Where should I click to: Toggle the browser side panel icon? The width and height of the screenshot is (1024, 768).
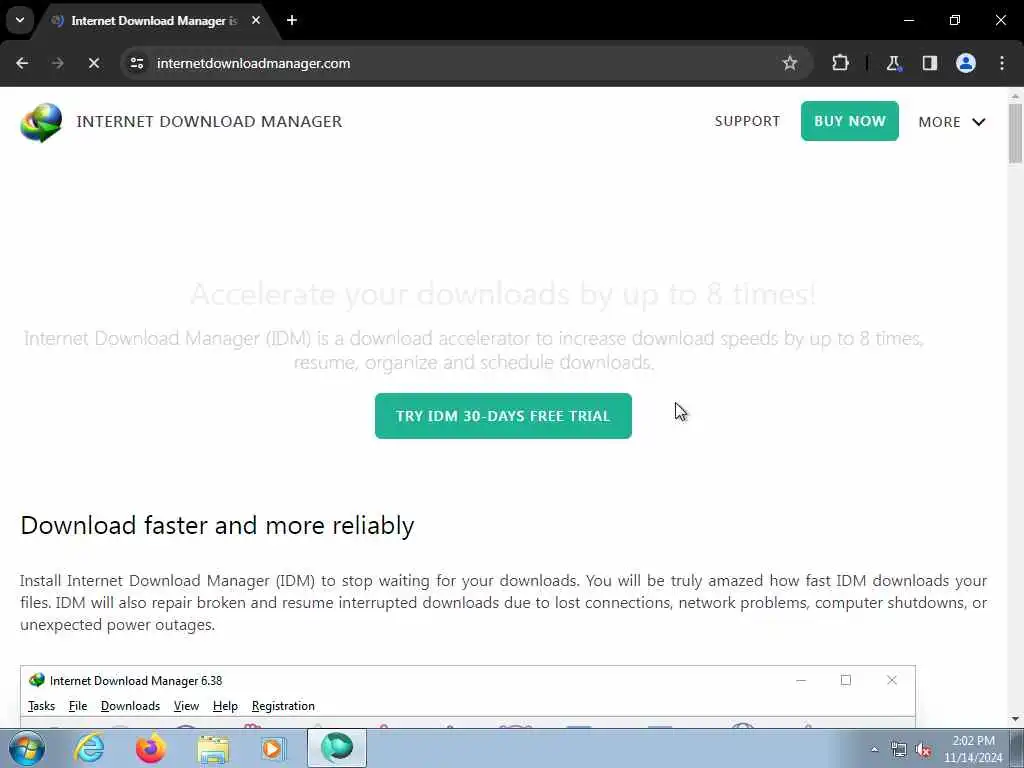coord(929,63)
